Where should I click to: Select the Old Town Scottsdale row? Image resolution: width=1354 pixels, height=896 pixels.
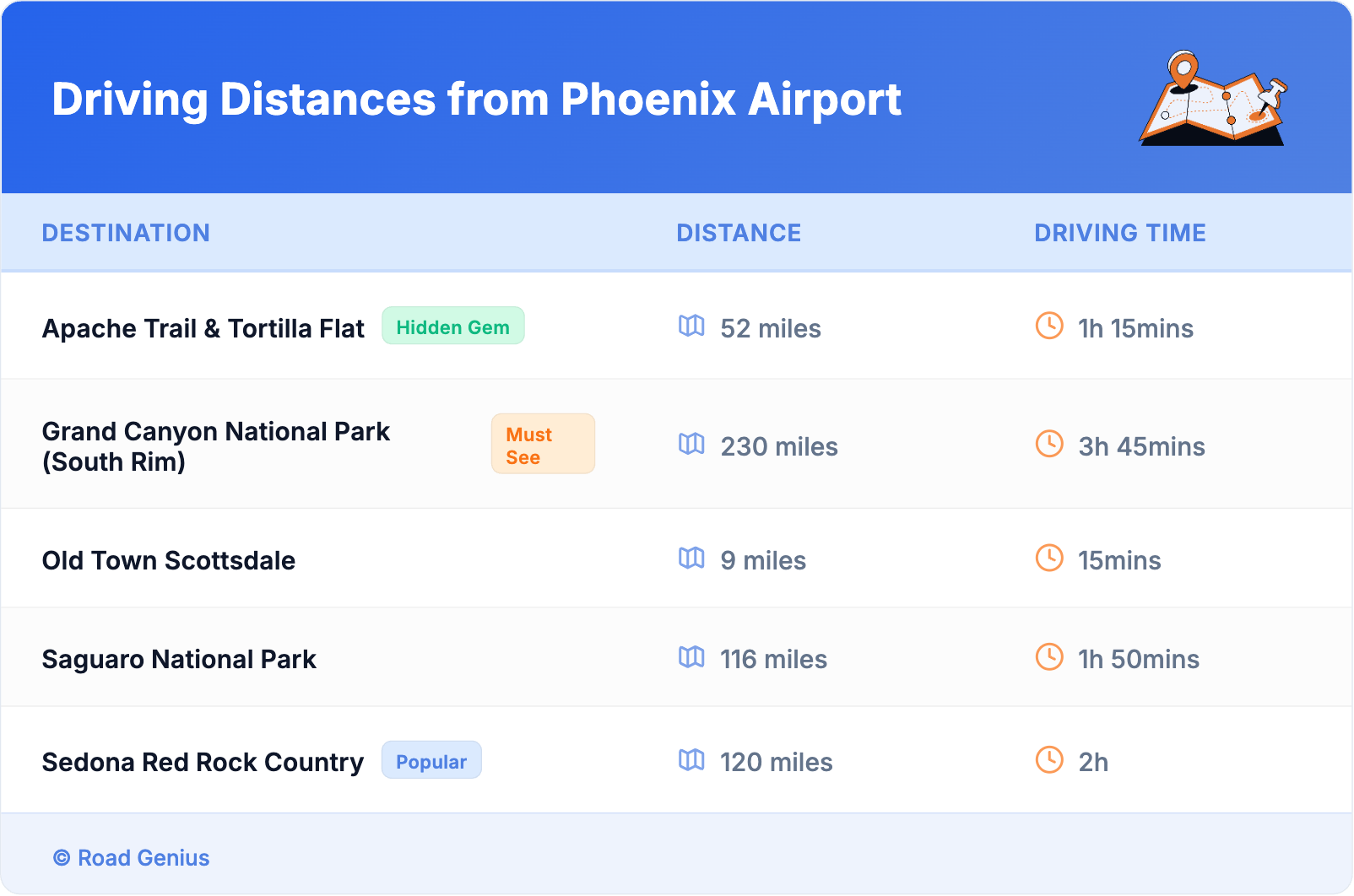click(169, 560)
